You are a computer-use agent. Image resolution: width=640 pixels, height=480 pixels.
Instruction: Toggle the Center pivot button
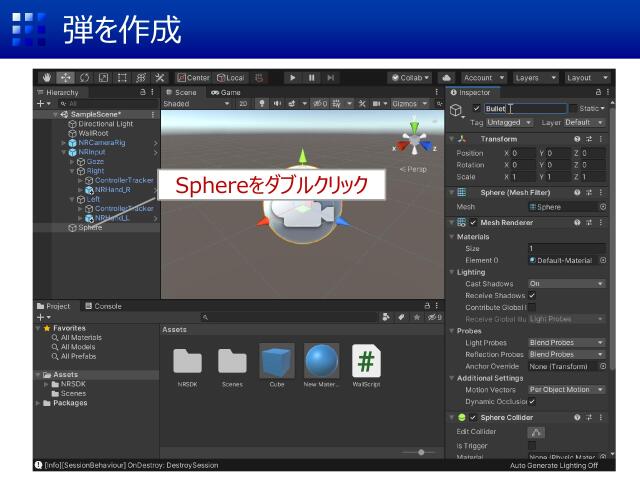tap(194, 78)
